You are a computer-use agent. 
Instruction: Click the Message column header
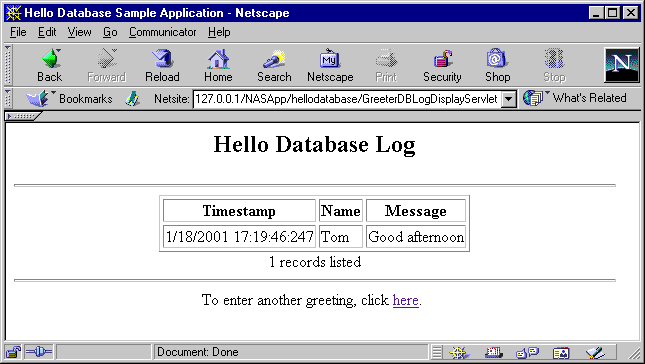point(416,211)
